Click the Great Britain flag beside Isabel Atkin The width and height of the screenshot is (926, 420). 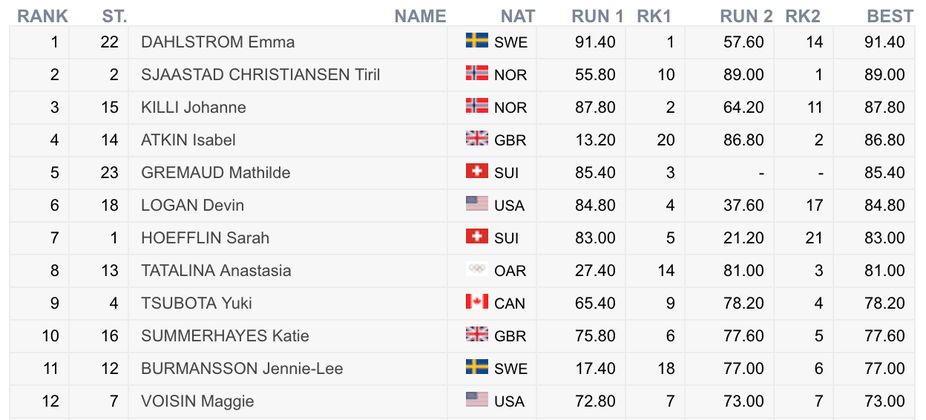point(477,138)
